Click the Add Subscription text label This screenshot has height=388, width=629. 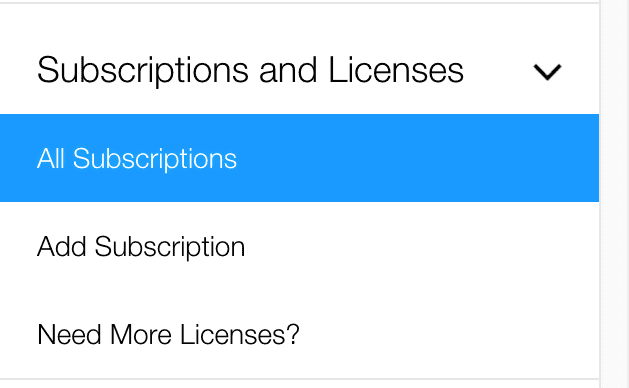point(141,247)
